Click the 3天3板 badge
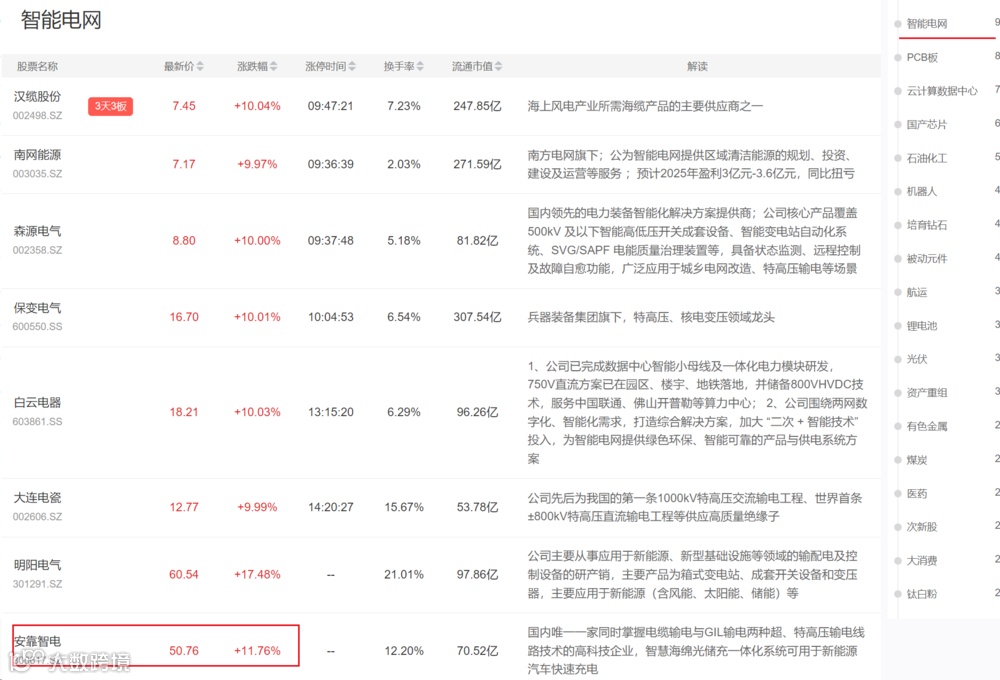The width and height of the screenshot is (1000, 680). (110, 106)
